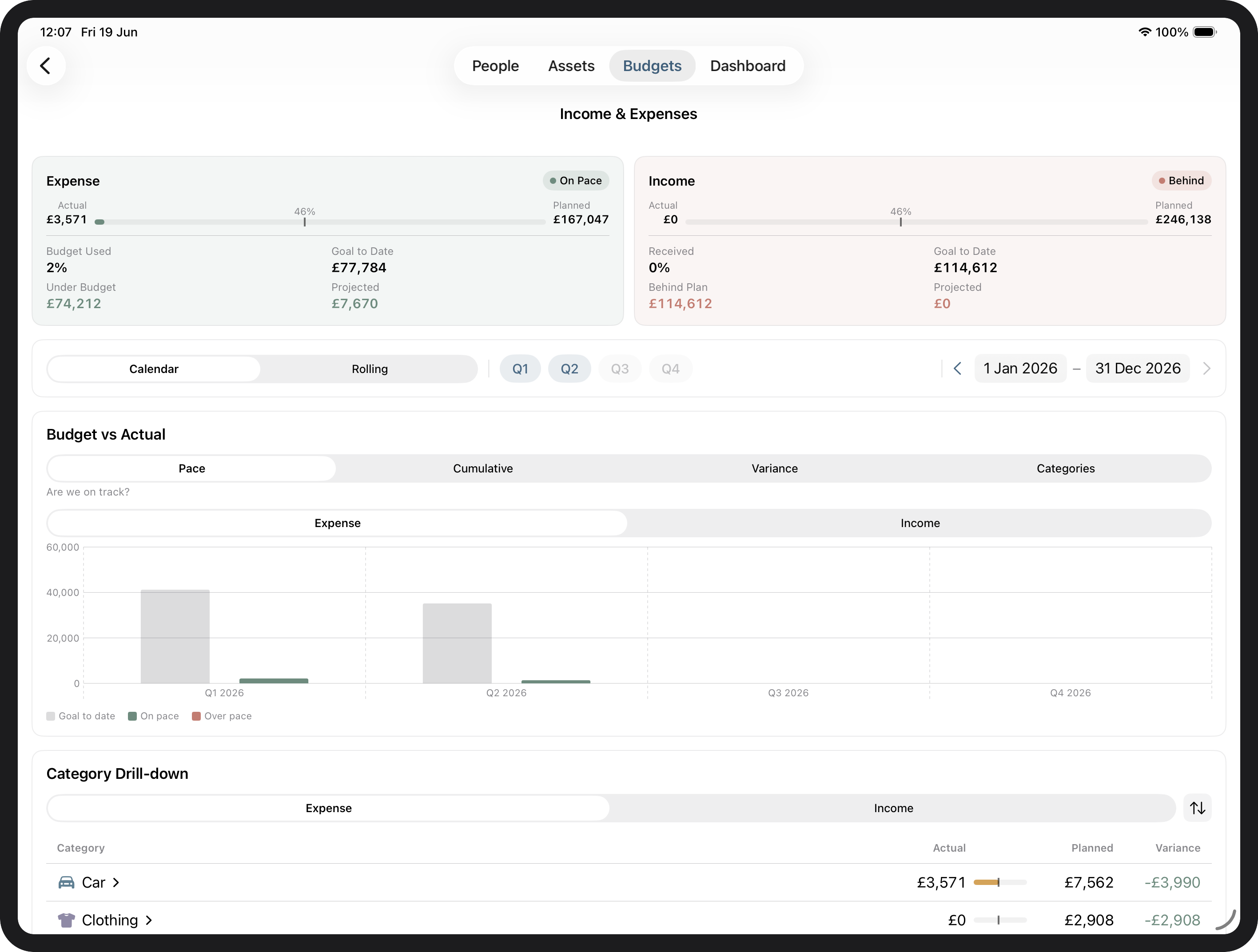Tap the Wi-Fi status icon
Screen dimensions: 1258x952
(x=1144, y=32)
